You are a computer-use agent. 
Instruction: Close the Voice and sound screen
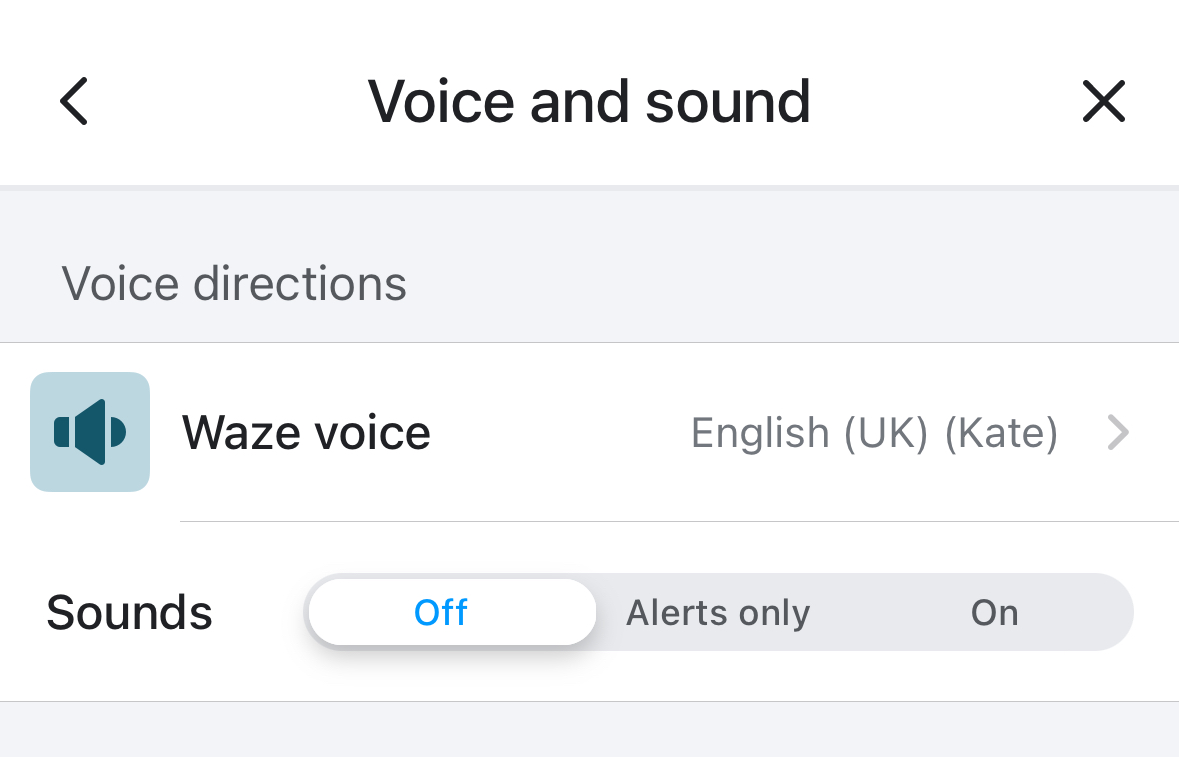click(1104, 101)
